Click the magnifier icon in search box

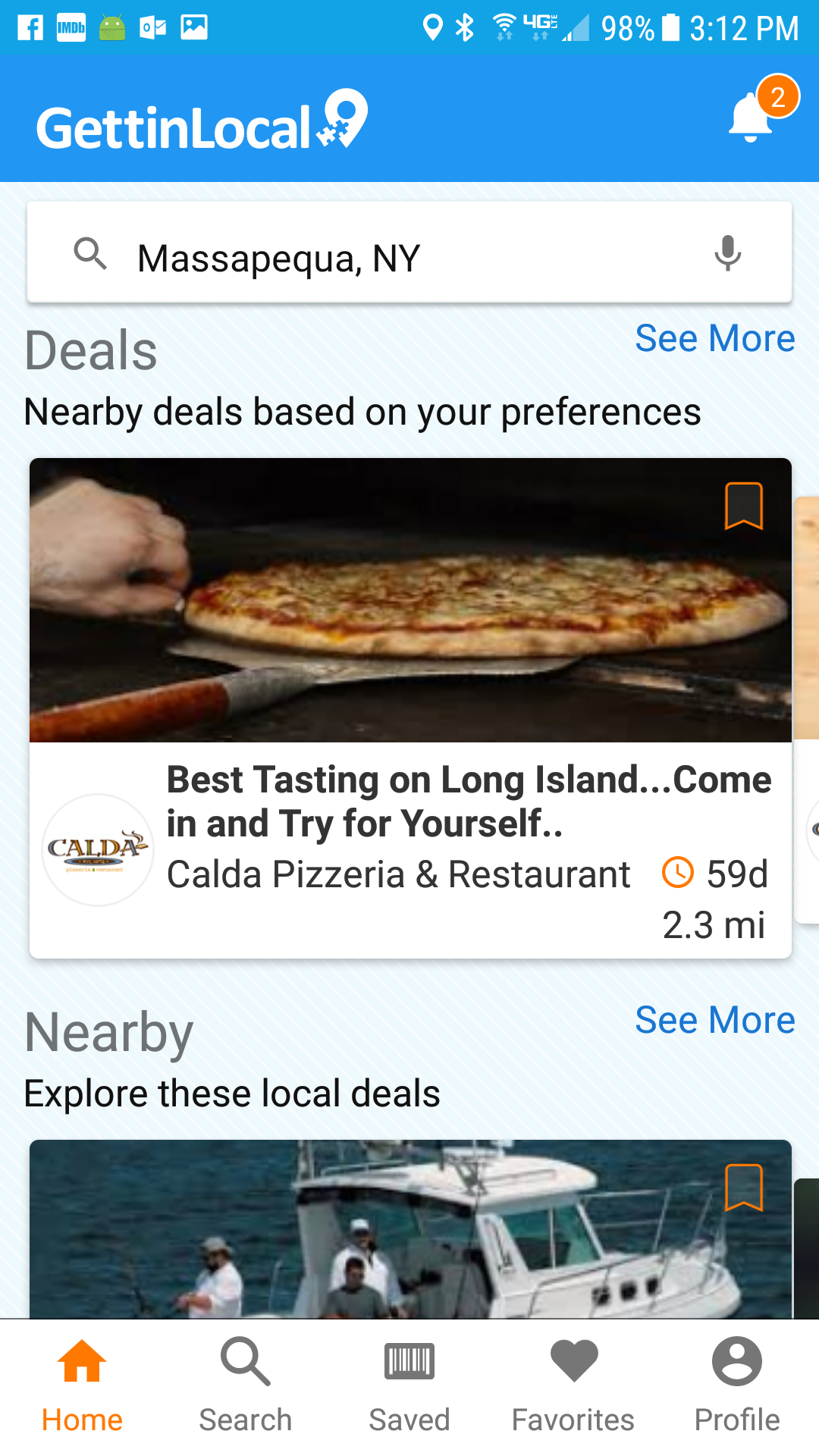(x=90, y=253)
